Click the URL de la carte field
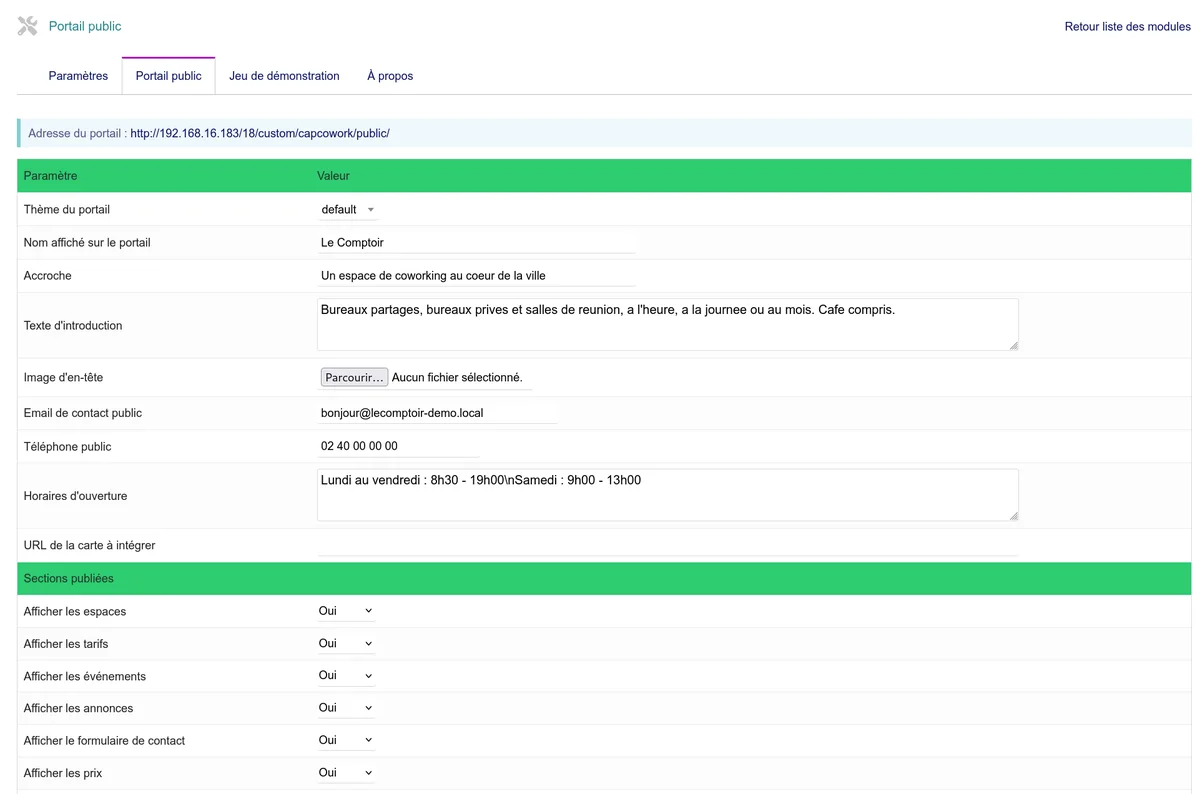This screenshot has width=1200, height=794. click(668, 545)
